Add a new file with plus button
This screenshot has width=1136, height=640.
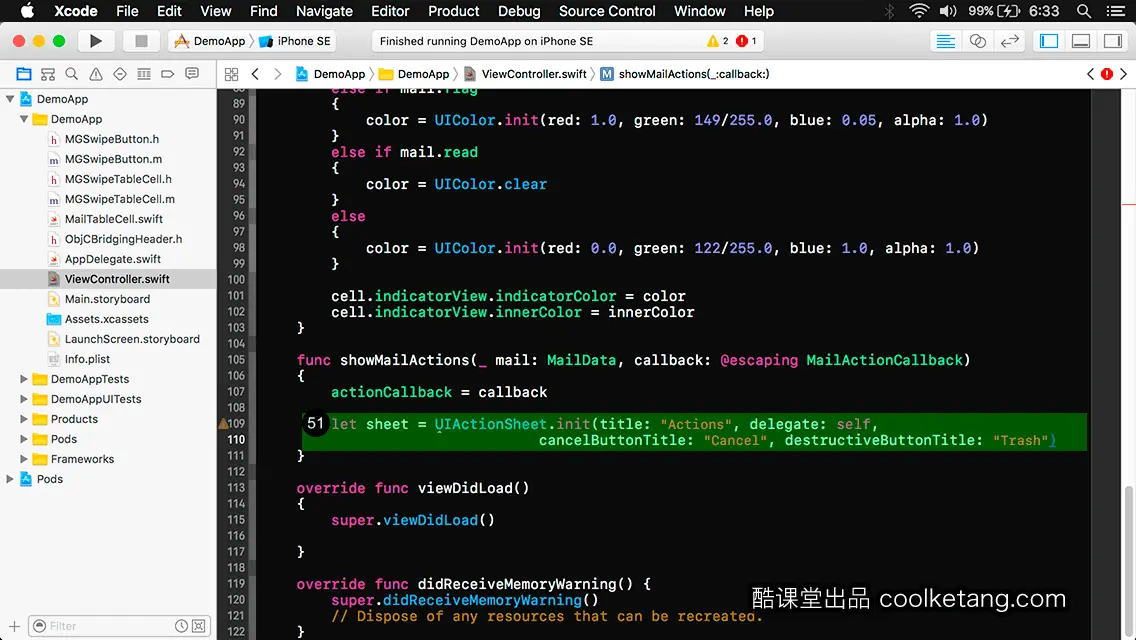[14, 626]
